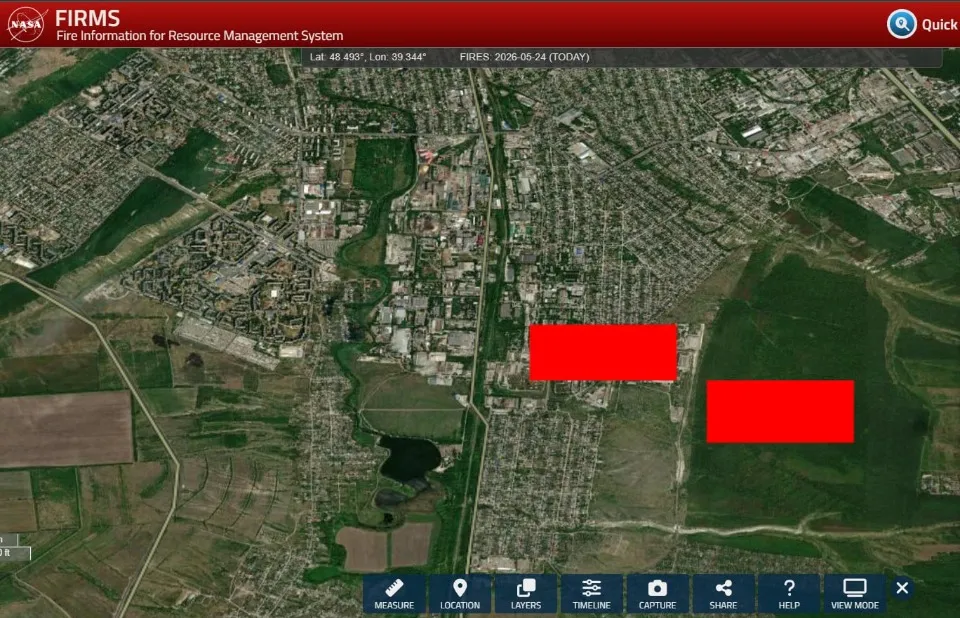Click the NASA logo
960x618 pixels.
pos(26,24)
